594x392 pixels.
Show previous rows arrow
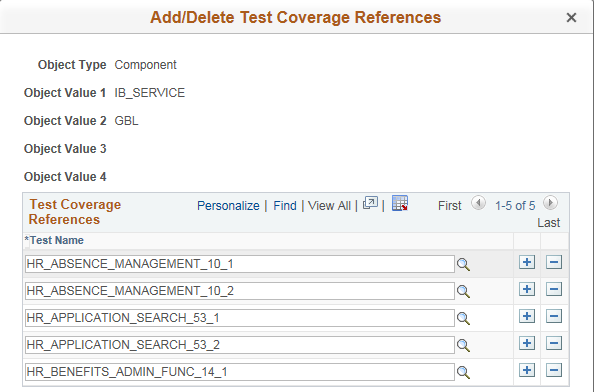click(x=478, y=203)
